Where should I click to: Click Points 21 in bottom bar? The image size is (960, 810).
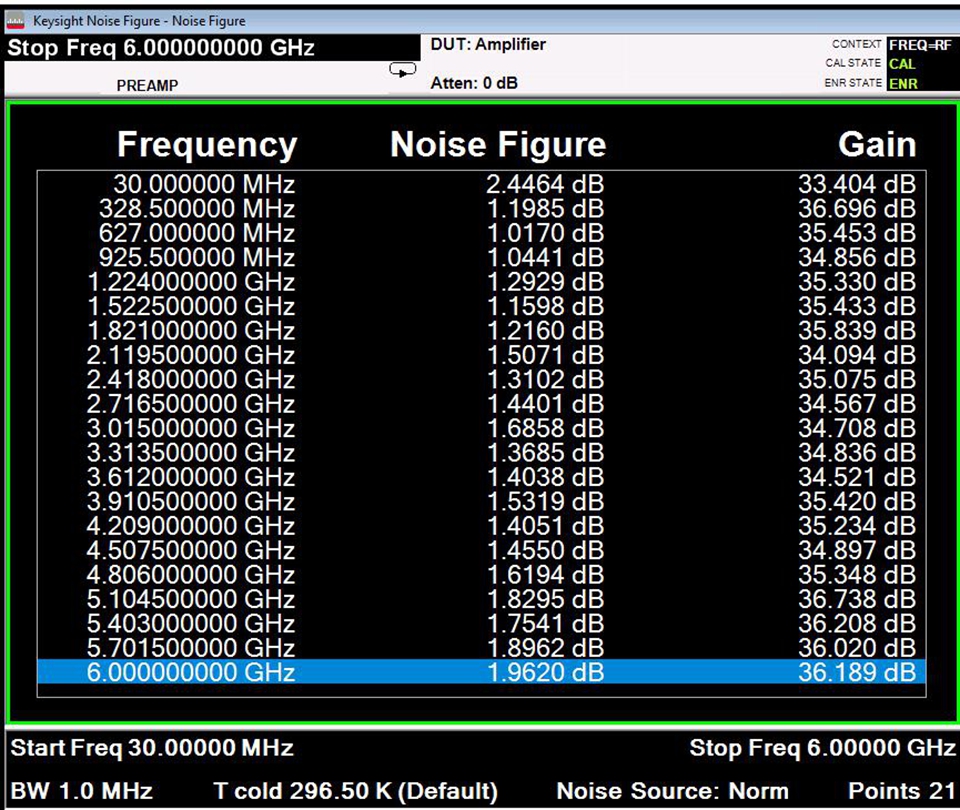point(901,791)
